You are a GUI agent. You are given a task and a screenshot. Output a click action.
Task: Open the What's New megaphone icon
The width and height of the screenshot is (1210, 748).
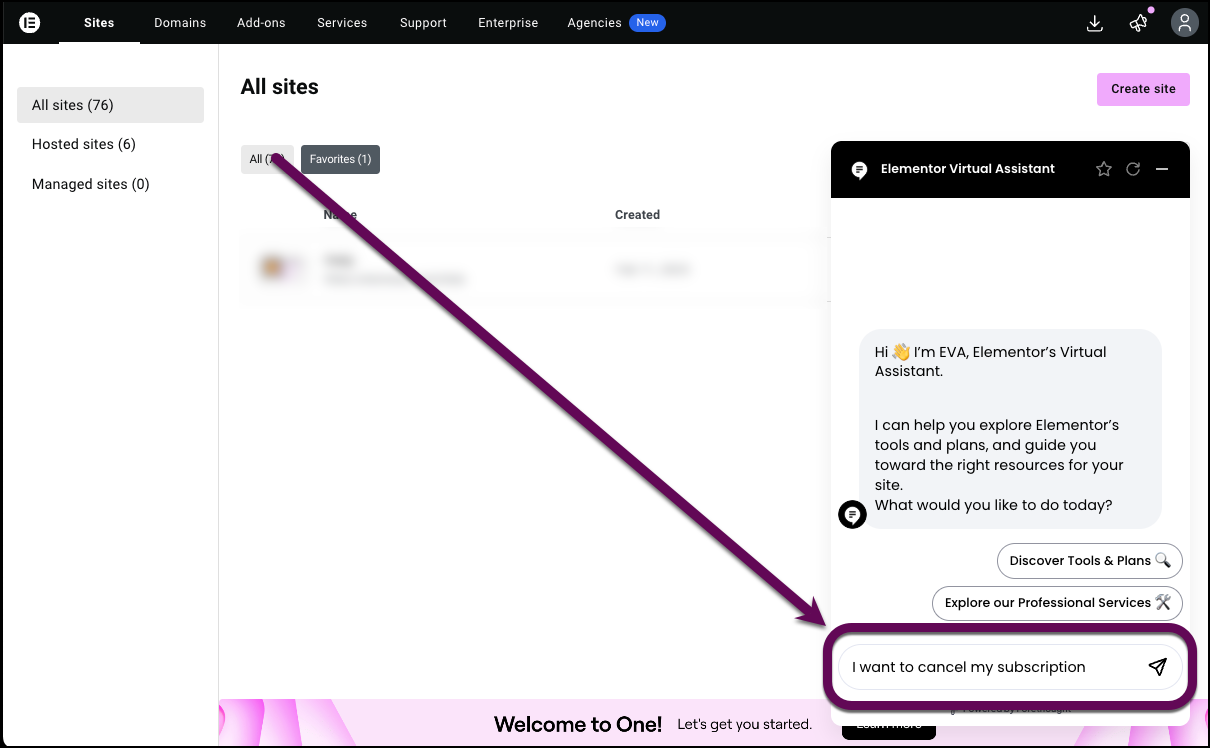coord(1139,23)
